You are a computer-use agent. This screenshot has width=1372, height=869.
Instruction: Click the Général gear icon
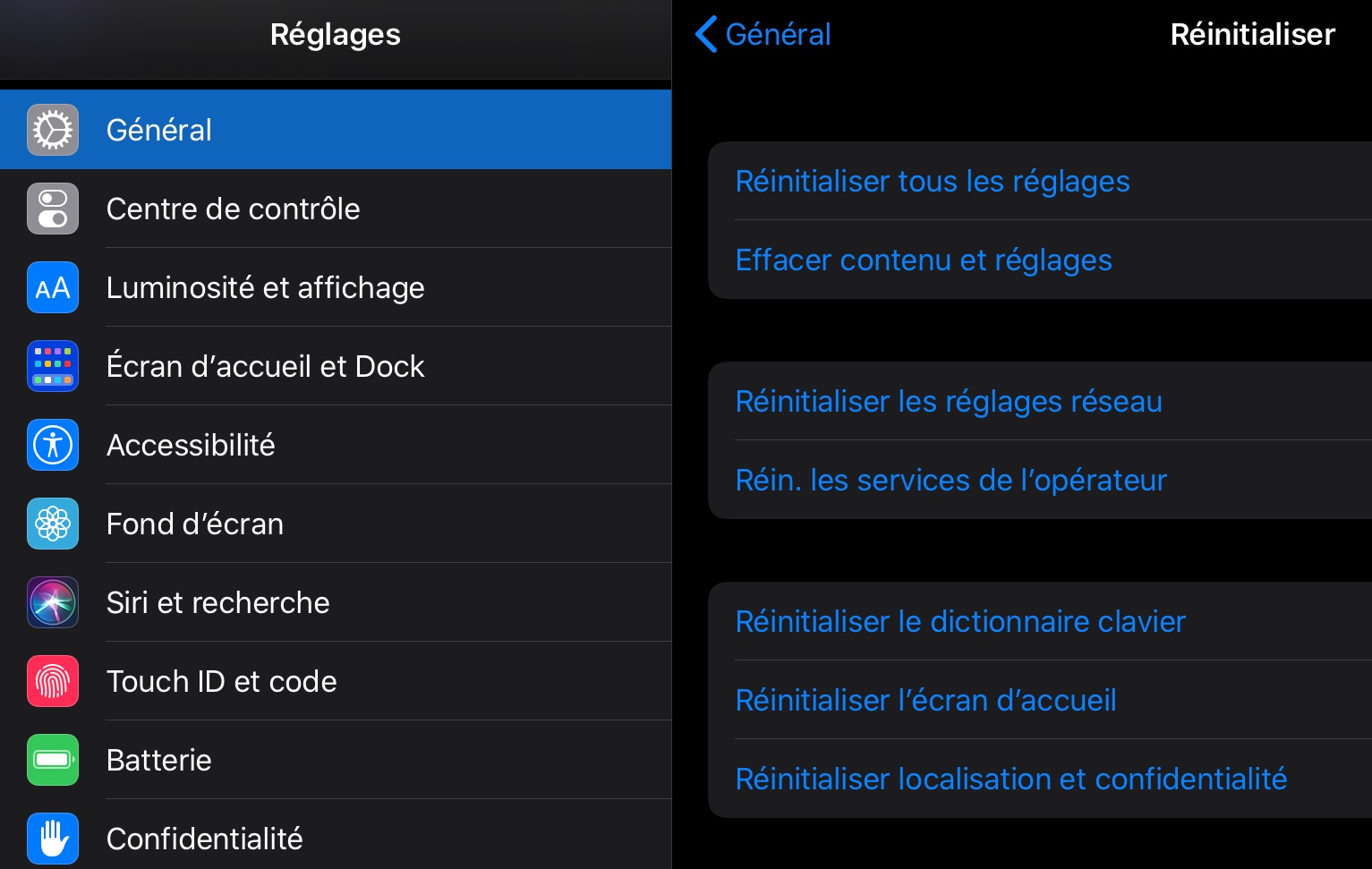point(53,130)
